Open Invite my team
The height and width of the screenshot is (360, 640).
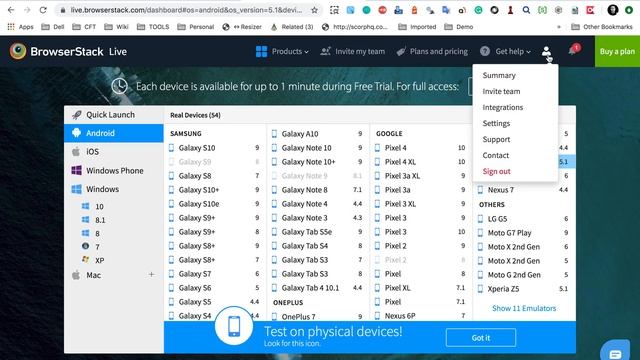pyautogui.click(x=353, y=51)
